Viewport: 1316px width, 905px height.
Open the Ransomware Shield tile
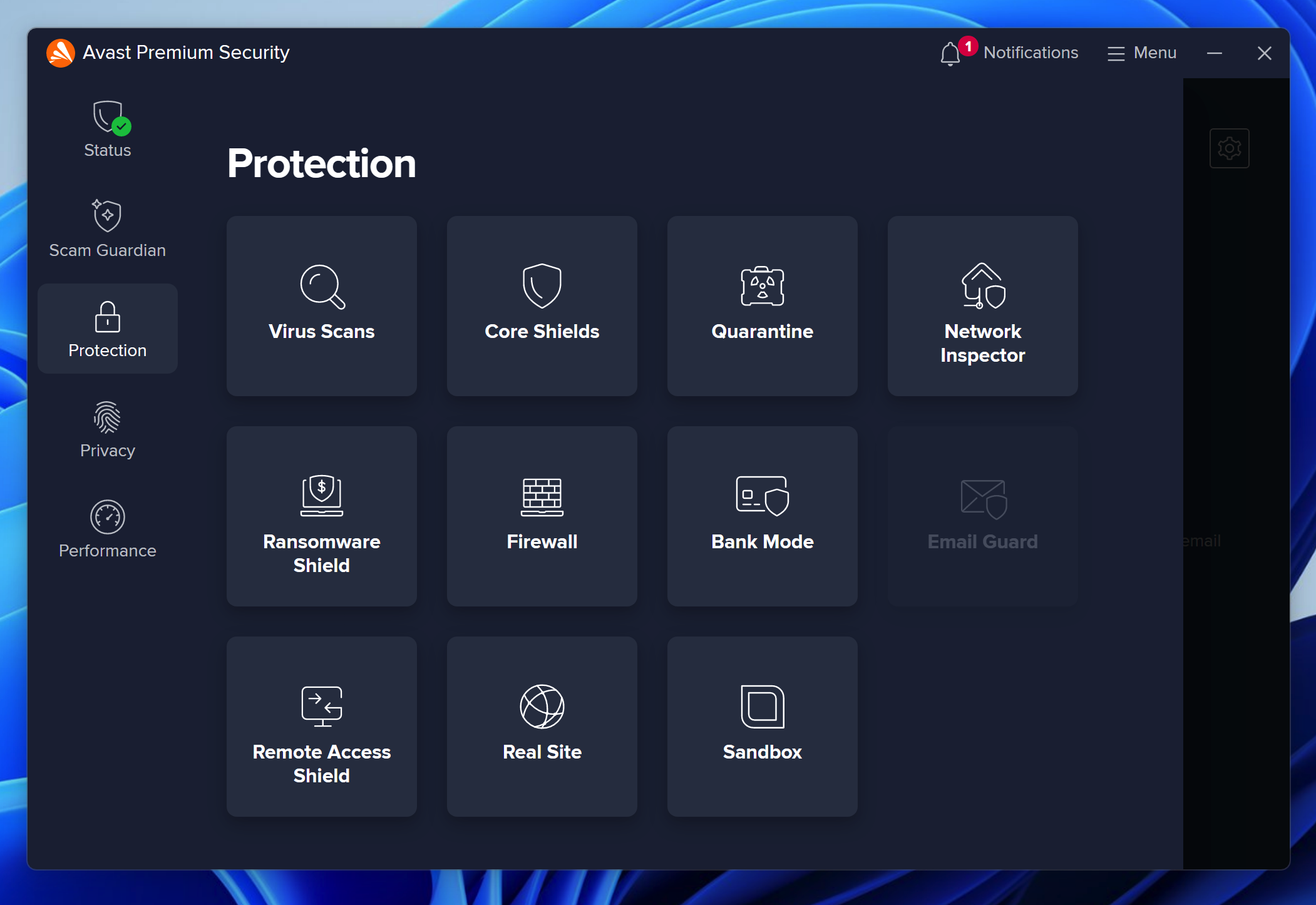pos(322,516)
